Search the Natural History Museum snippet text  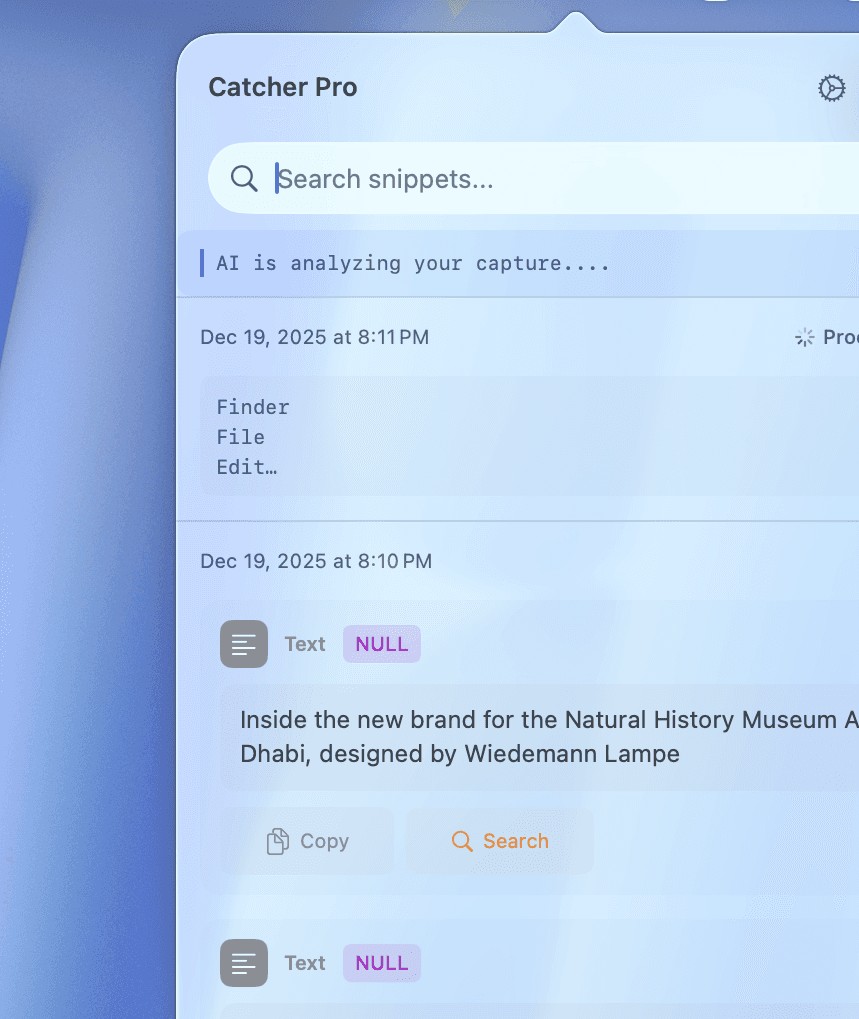pyautogui.click(x=500, y=841)
